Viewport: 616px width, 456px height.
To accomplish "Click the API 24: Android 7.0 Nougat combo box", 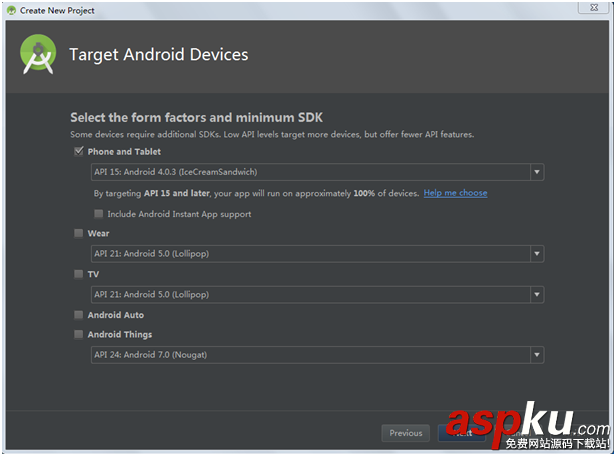I will tap(317, 355).
